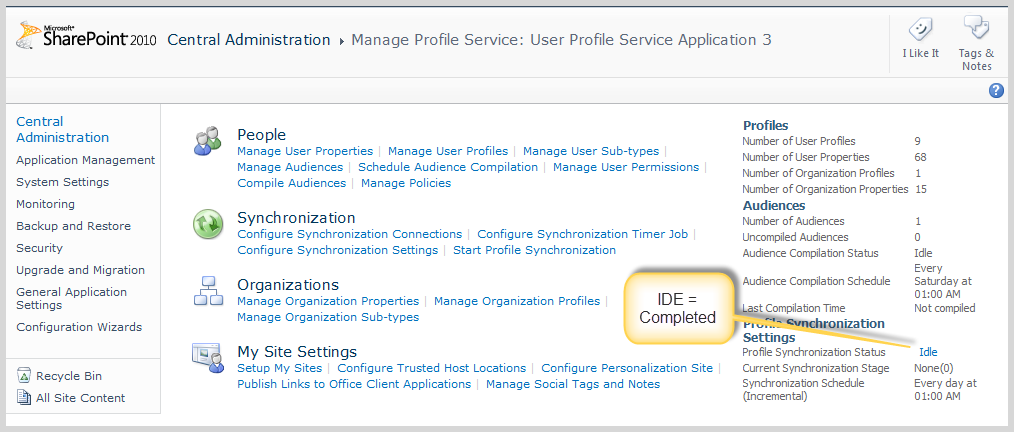The height and width of the screenshot is (432, 1014).
Task: Click the I Like It icon
Action: point(920,30)
